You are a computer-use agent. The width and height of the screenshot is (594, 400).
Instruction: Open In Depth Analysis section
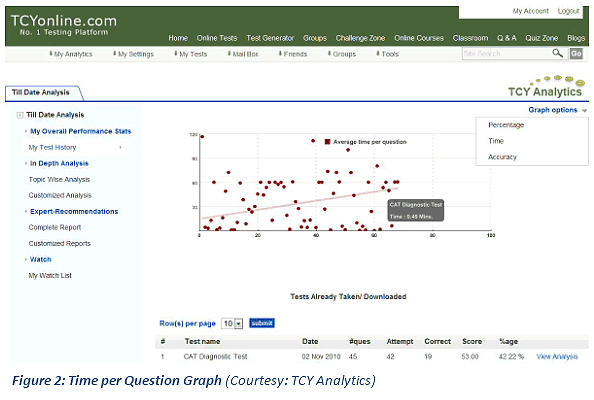[59, 163]
